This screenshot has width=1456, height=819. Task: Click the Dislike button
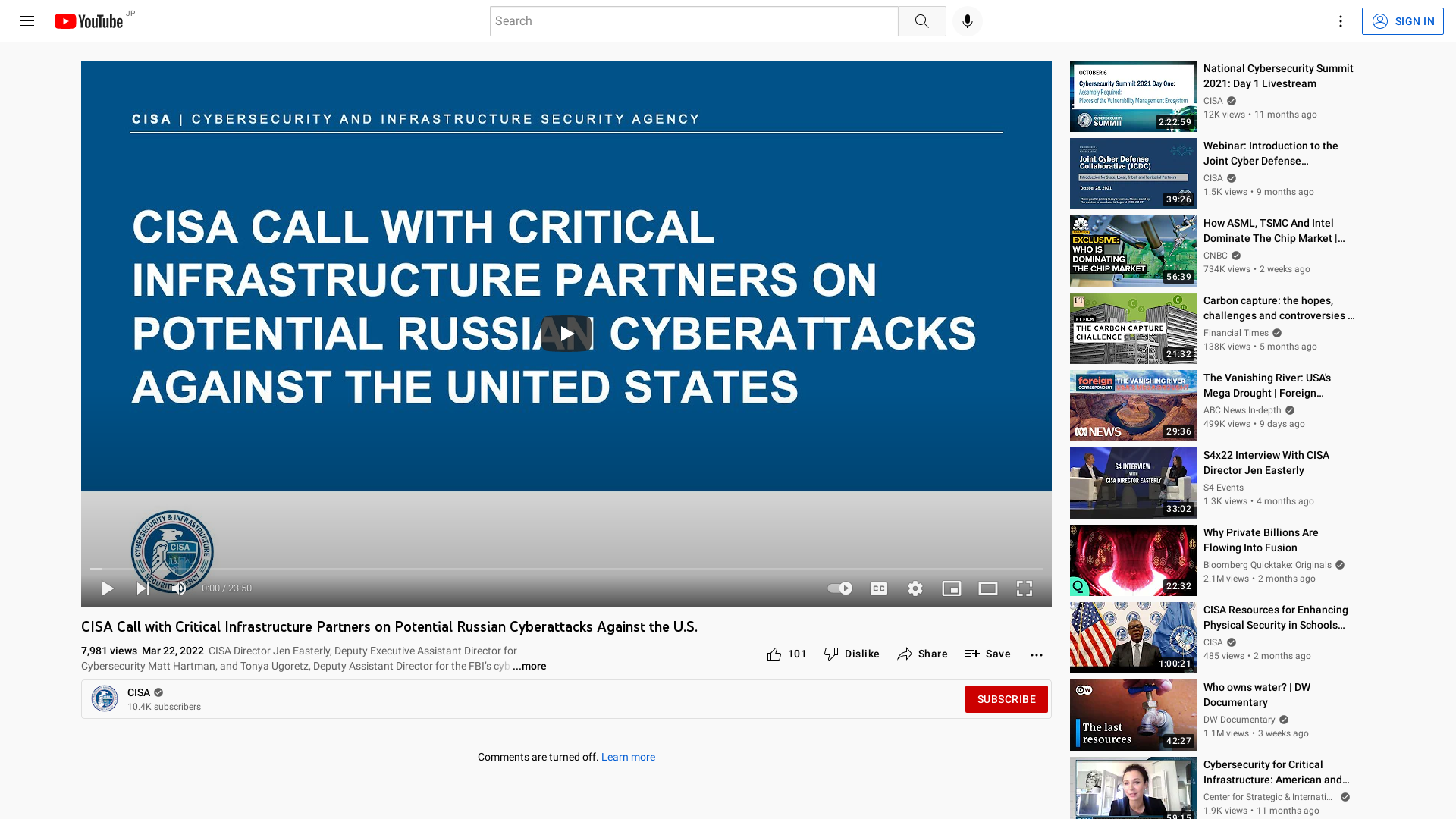(x=852, y=654)
